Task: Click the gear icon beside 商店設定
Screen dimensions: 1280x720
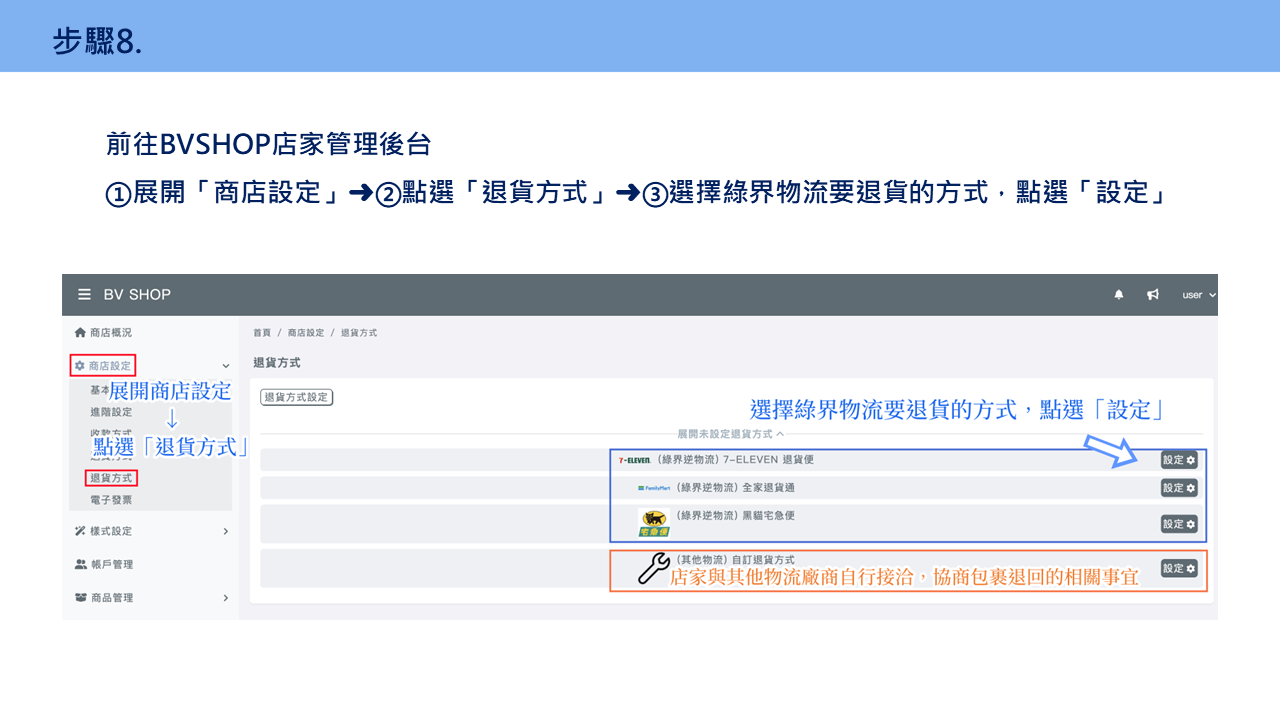Action: tap(80, 366)
